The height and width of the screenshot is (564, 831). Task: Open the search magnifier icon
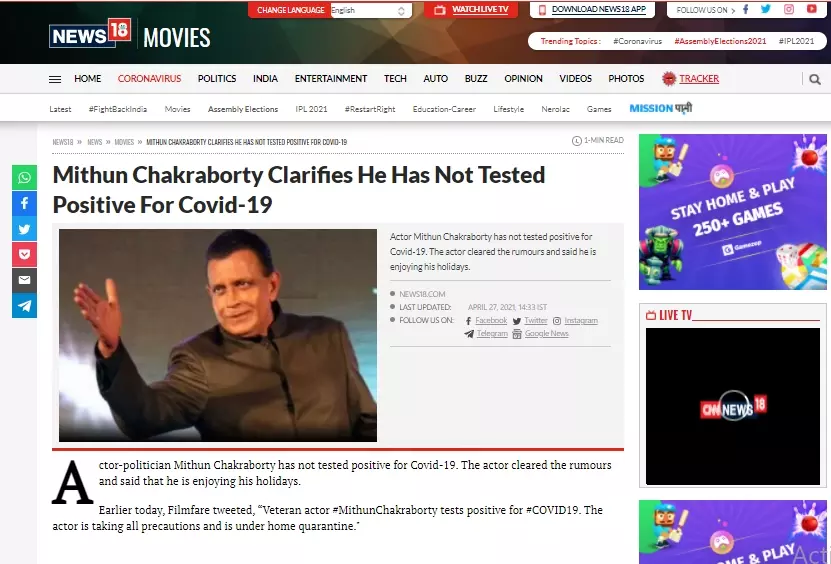pyautogui.click(x=815, y=80)
